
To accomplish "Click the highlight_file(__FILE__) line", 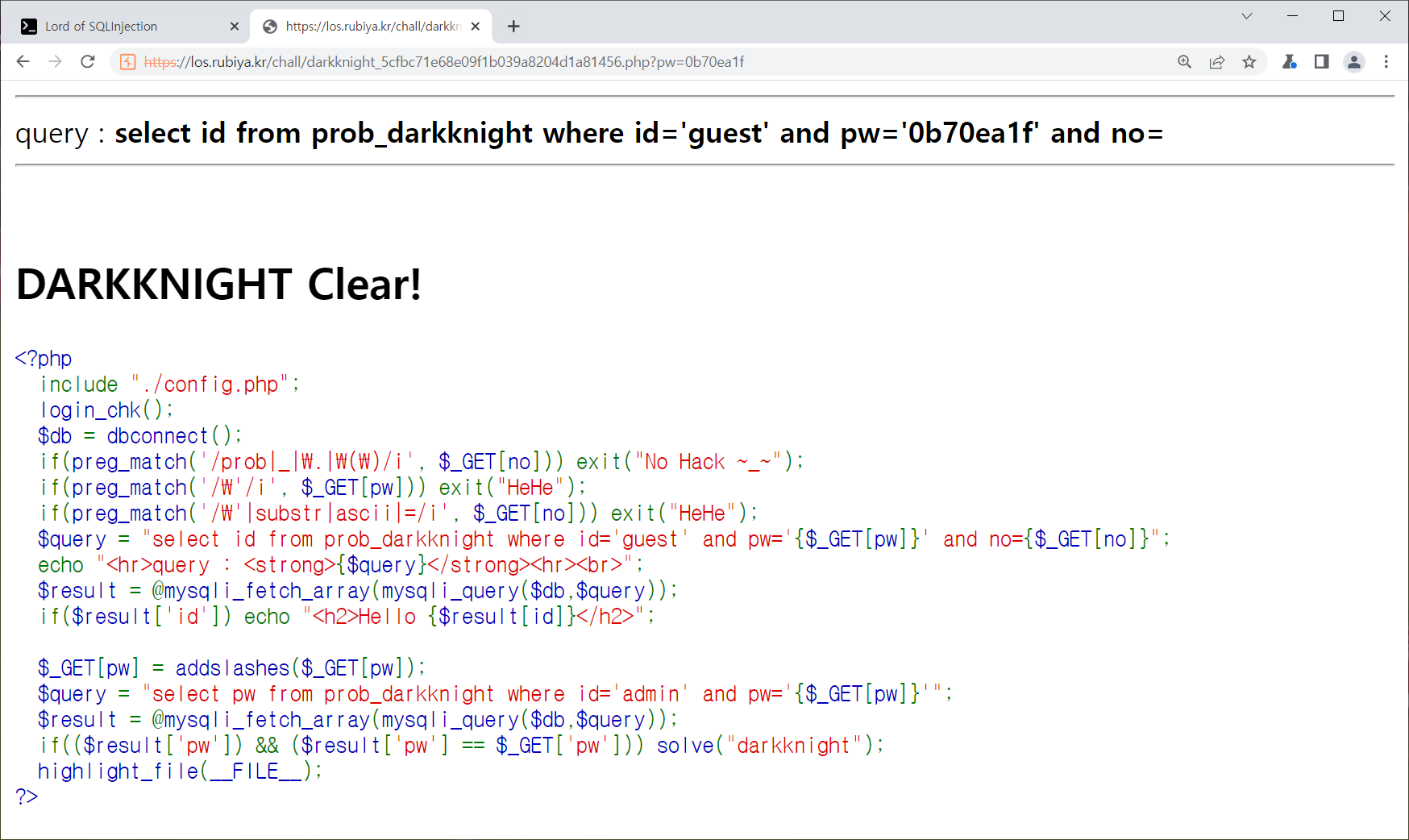I will 181,771.
